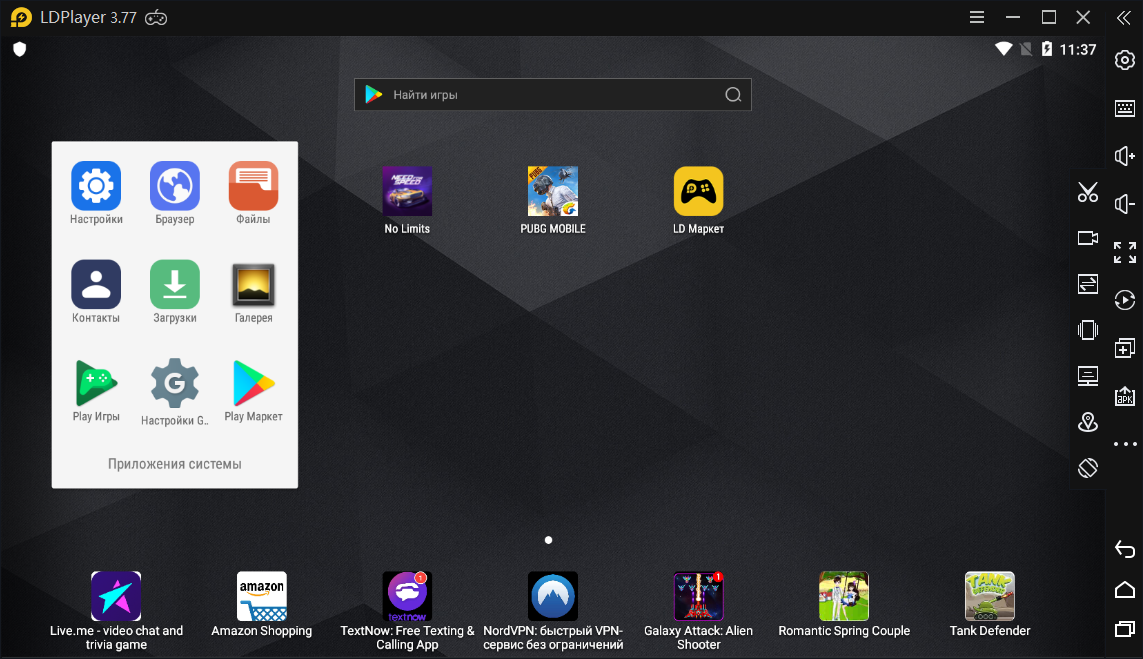
Task: Decrease volume using the speaker minus icon
Action: click(x=1125, y=204)
